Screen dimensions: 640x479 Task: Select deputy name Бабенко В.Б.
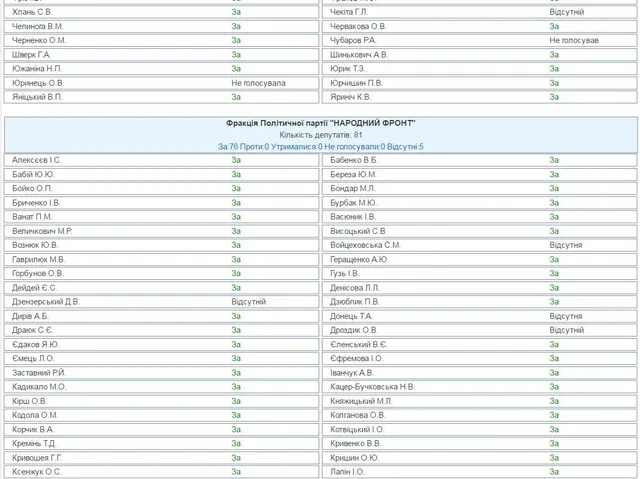[x=355, y=160]
